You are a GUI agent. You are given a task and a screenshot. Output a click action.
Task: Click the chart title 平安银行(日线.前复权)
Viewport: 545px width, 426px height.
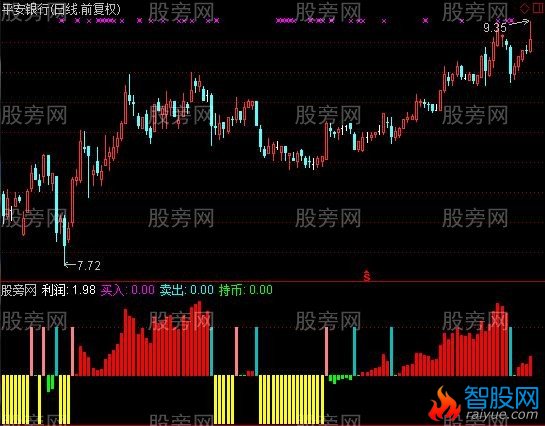point(61,9)
